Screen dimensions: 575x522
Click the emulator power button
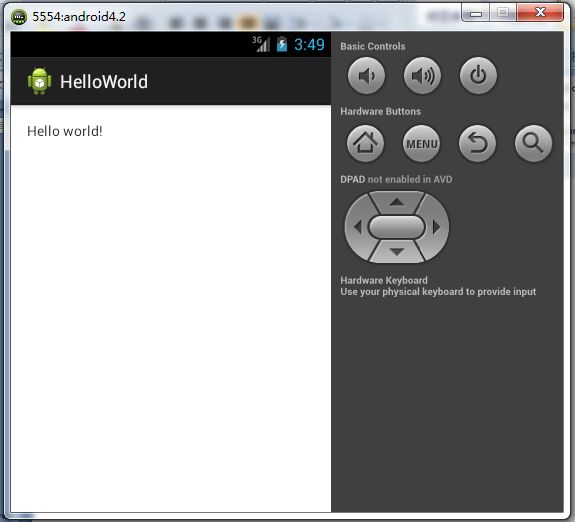pos(478,76)
